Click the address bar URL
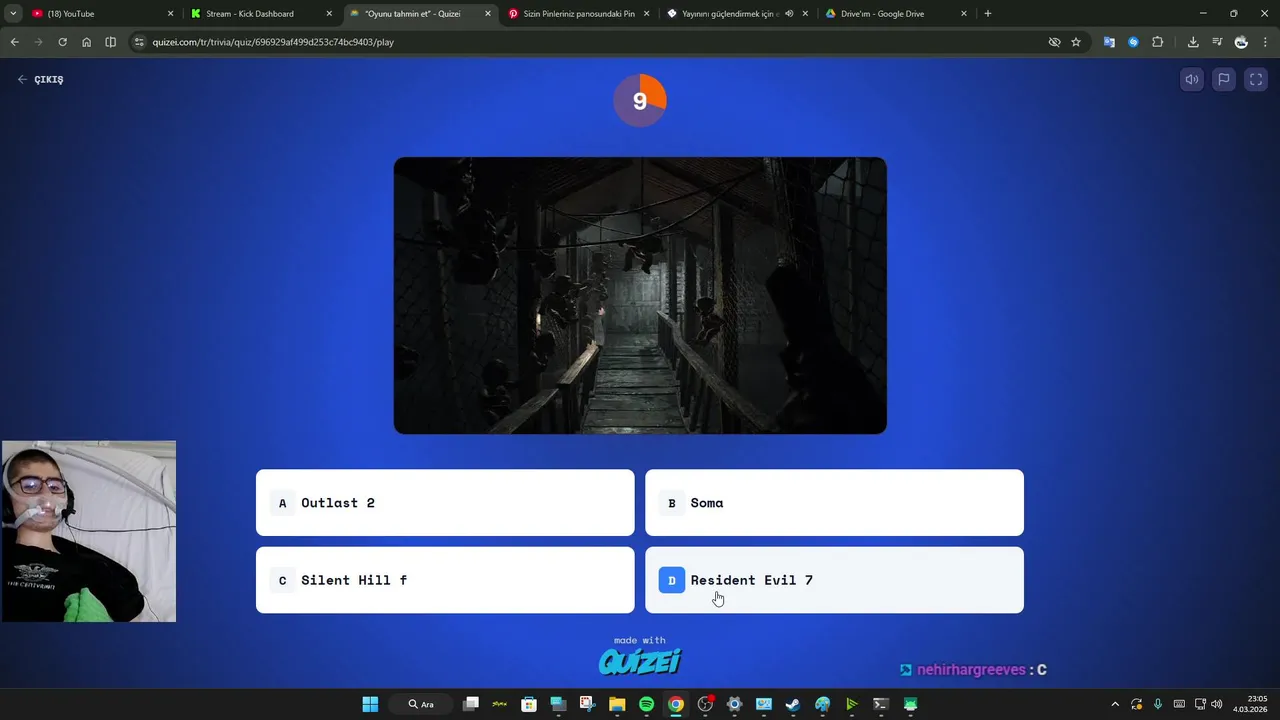Image resolution: width=1280 pixels, height=720 pixels. tap(273, 42)
